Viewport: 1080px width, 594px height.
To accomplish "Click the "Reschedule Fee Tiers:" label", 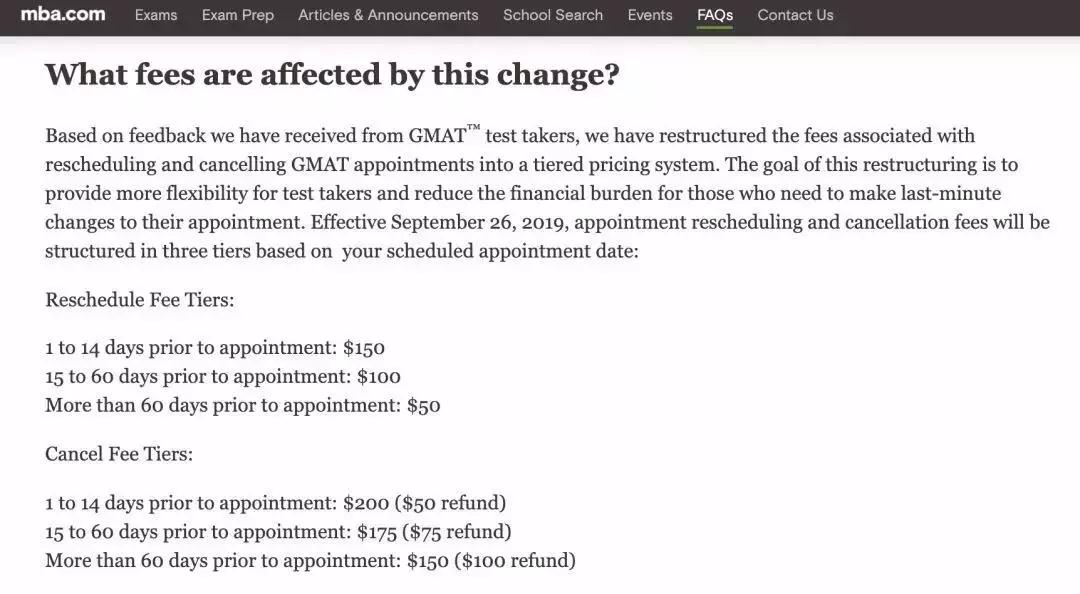I will [x=140, y=299].
